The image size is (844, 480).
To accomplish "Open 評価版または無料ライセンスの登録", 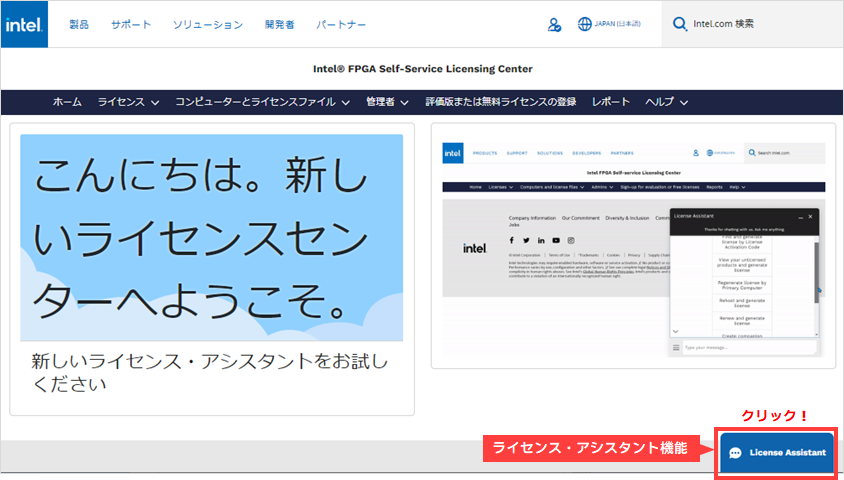I will click(501, 102).
